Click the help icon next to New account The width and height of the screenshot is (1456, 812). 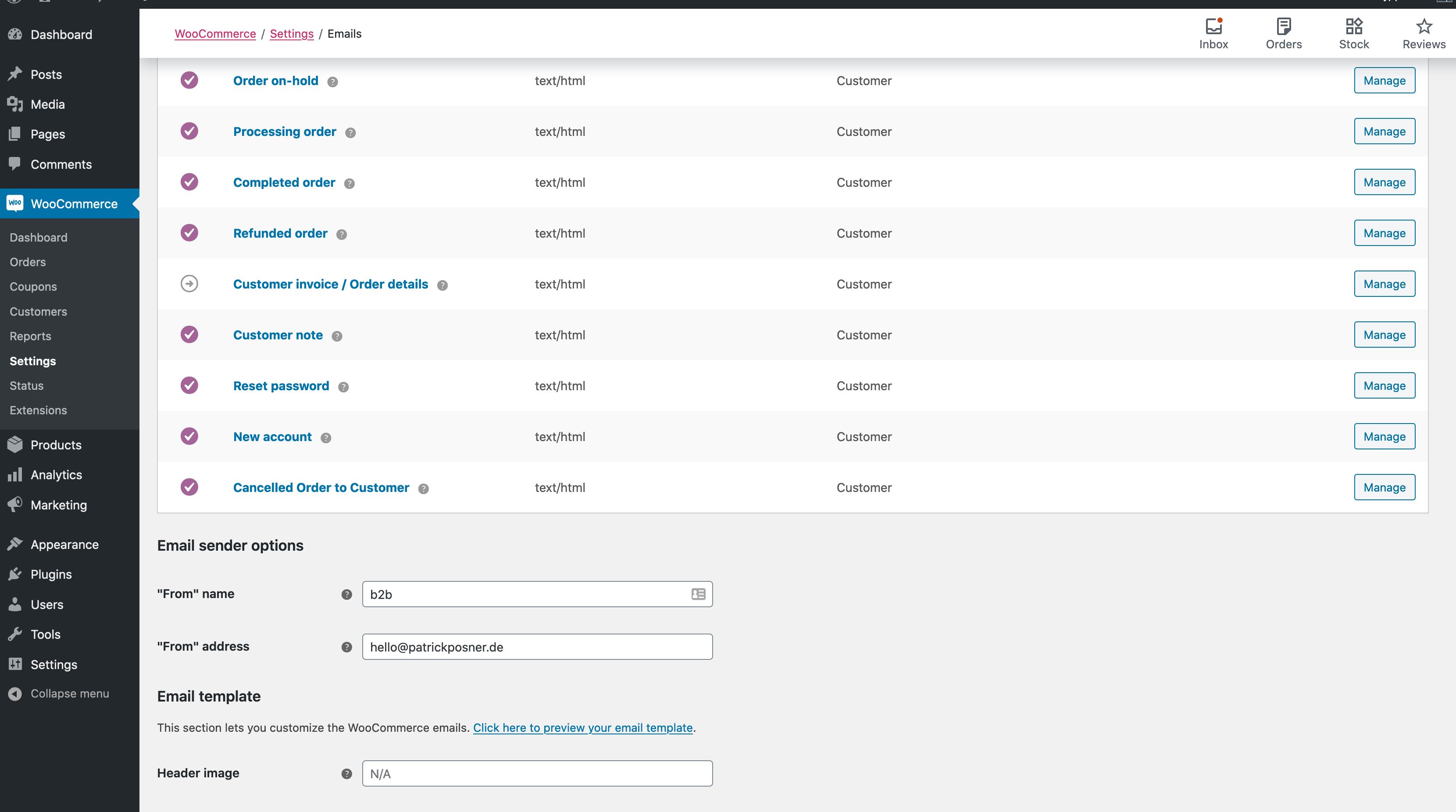(x=325, y=438)
